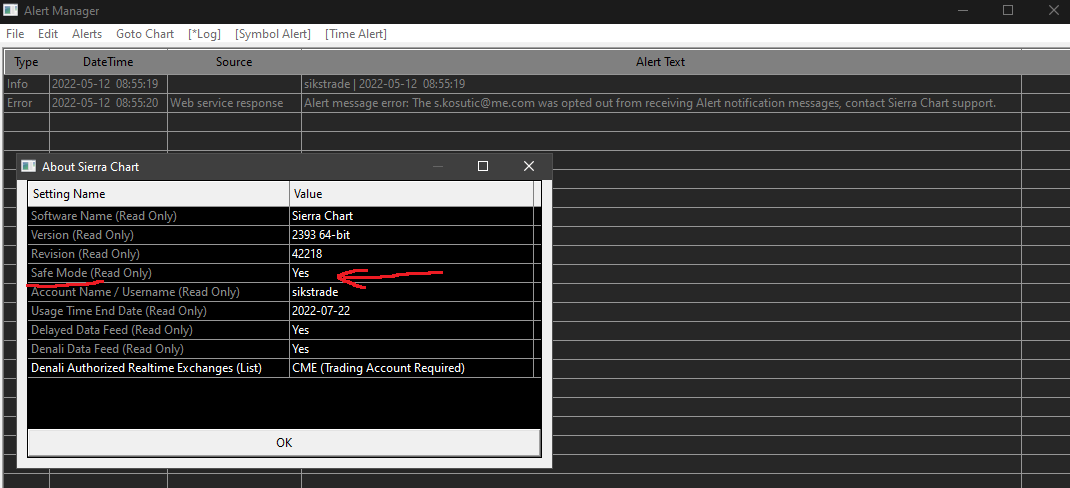Click the Type column header
Viewport: 1070px width, 488px height.
pyautogui.click(x=27, y=62)
